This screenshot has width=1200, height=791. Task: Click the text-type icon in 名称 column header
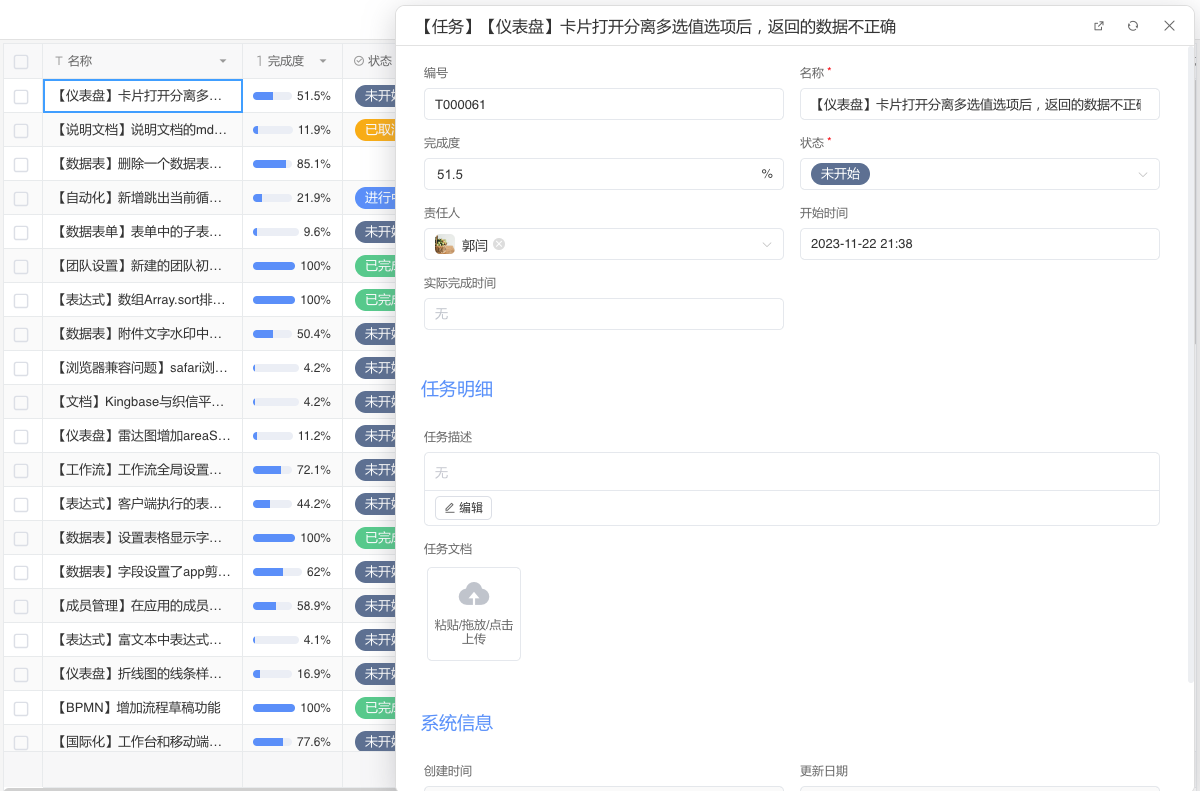click(59, 61)
